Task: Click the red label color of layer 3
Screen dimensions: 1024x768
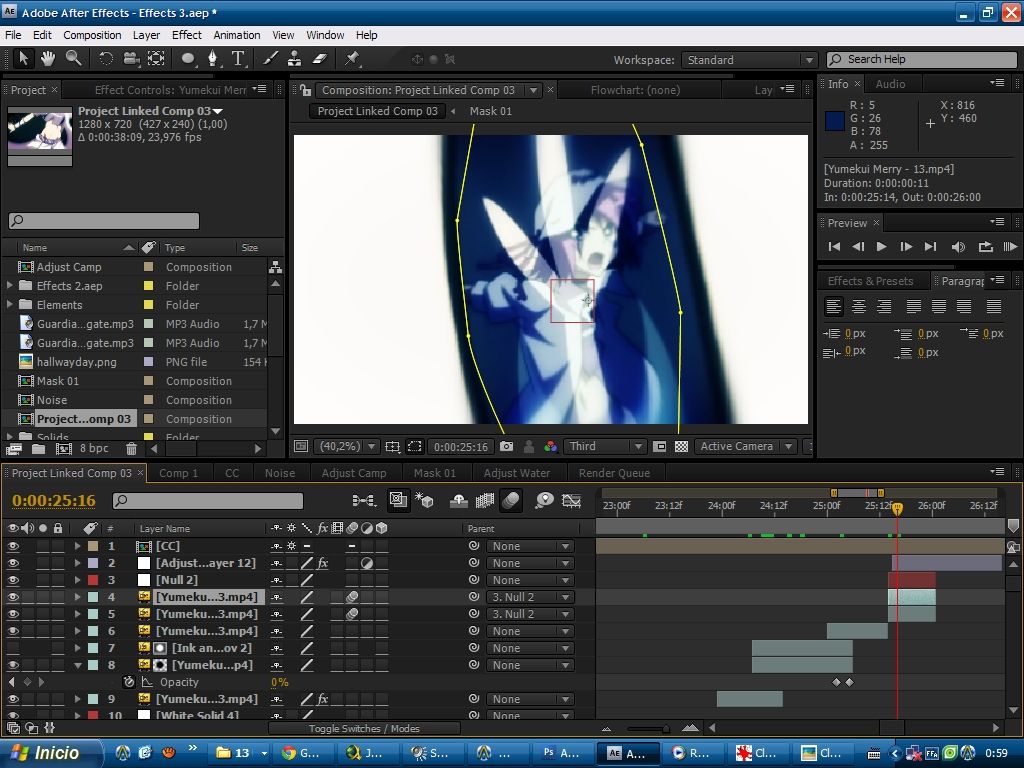Action: pos(93,580)
